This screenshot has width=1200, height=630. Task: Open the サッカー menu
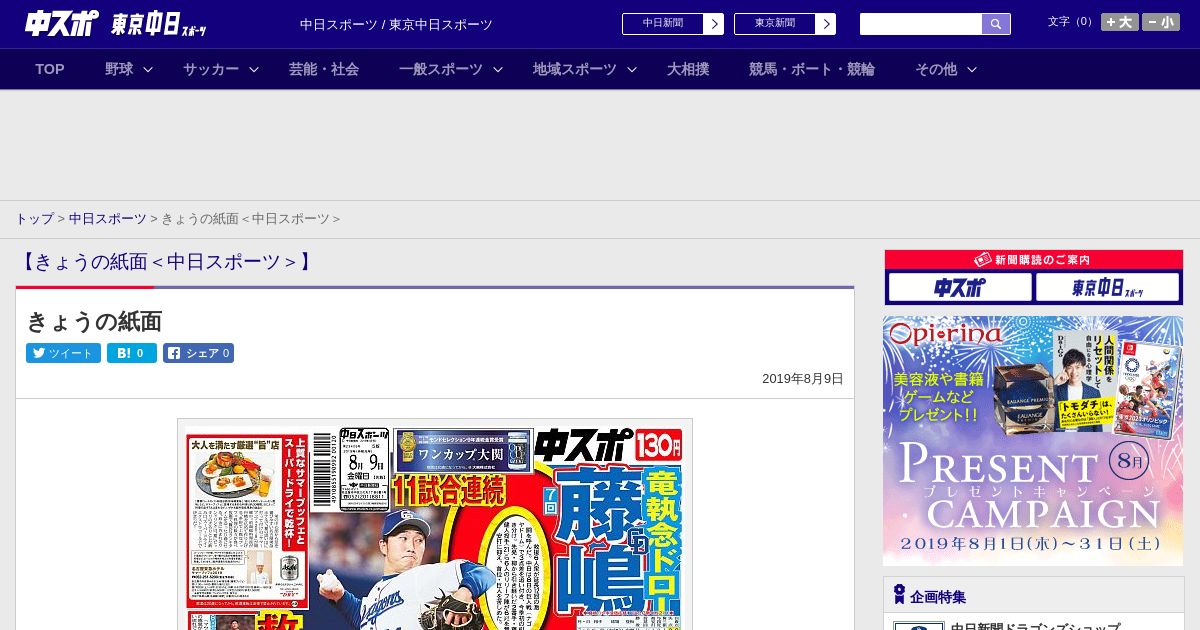point(211,69)
